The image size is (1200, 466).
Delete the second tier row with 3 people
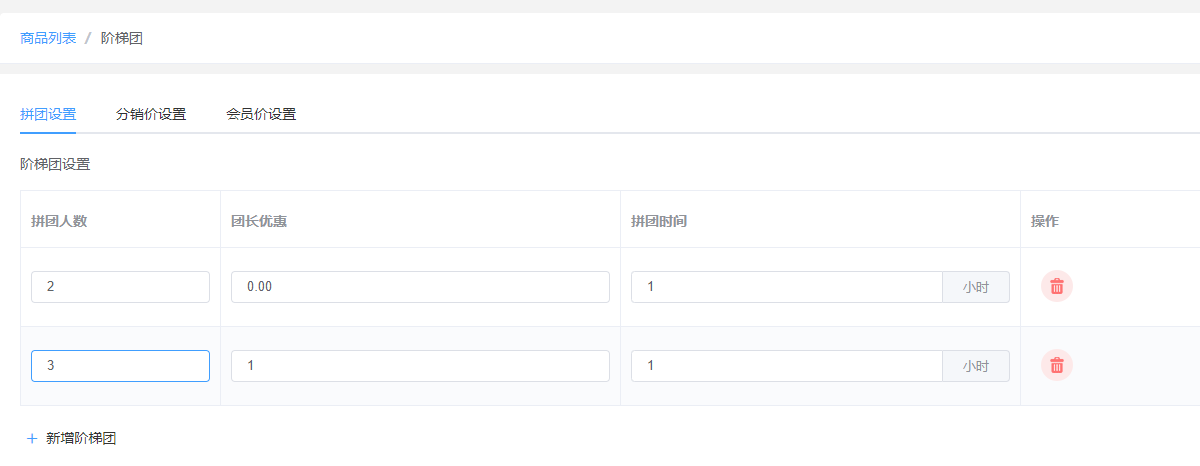pyautogui.click(x=1057, y=366)
